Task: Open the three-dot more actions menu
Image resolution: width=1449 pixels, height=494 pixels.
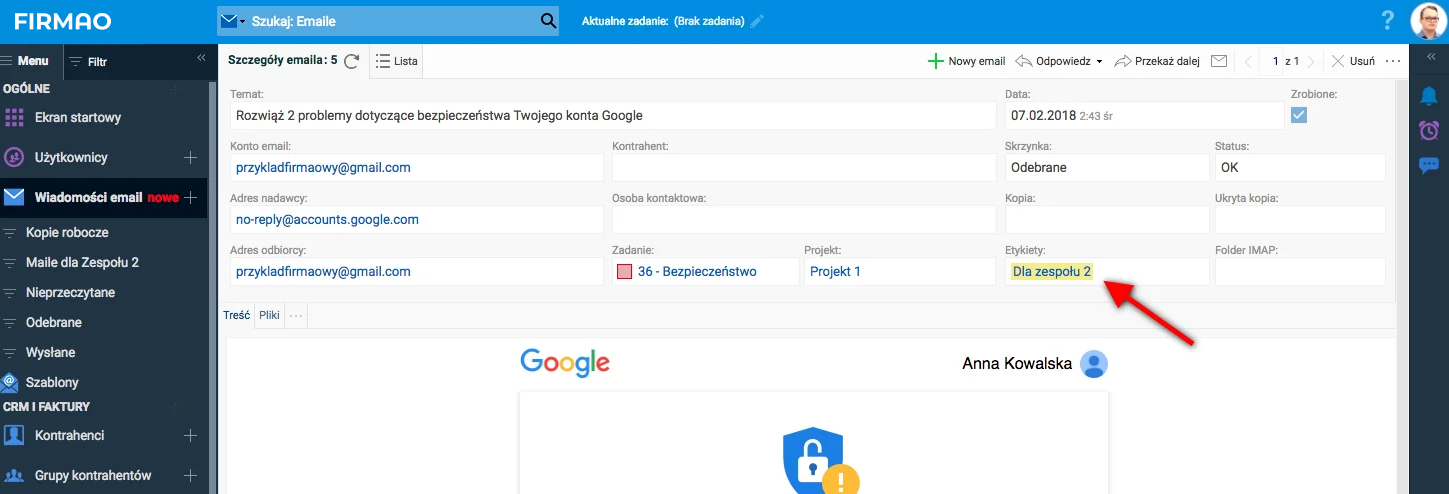Action: [x=1393, y=61]
